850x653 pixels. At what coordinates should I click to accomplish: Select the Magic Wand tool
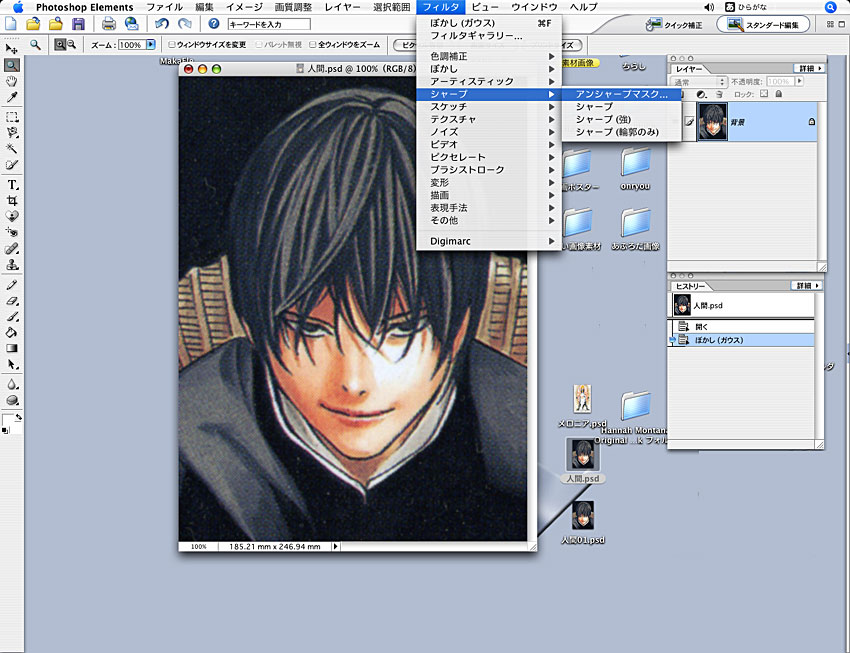11,148
